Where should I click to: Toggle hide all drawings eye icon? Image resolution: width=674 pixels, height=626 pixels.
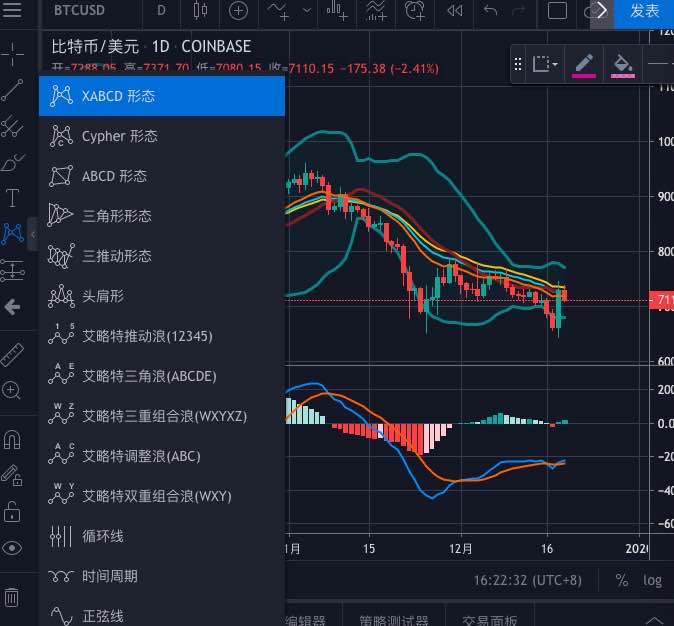pyautogui.click(x=12, y=547)
